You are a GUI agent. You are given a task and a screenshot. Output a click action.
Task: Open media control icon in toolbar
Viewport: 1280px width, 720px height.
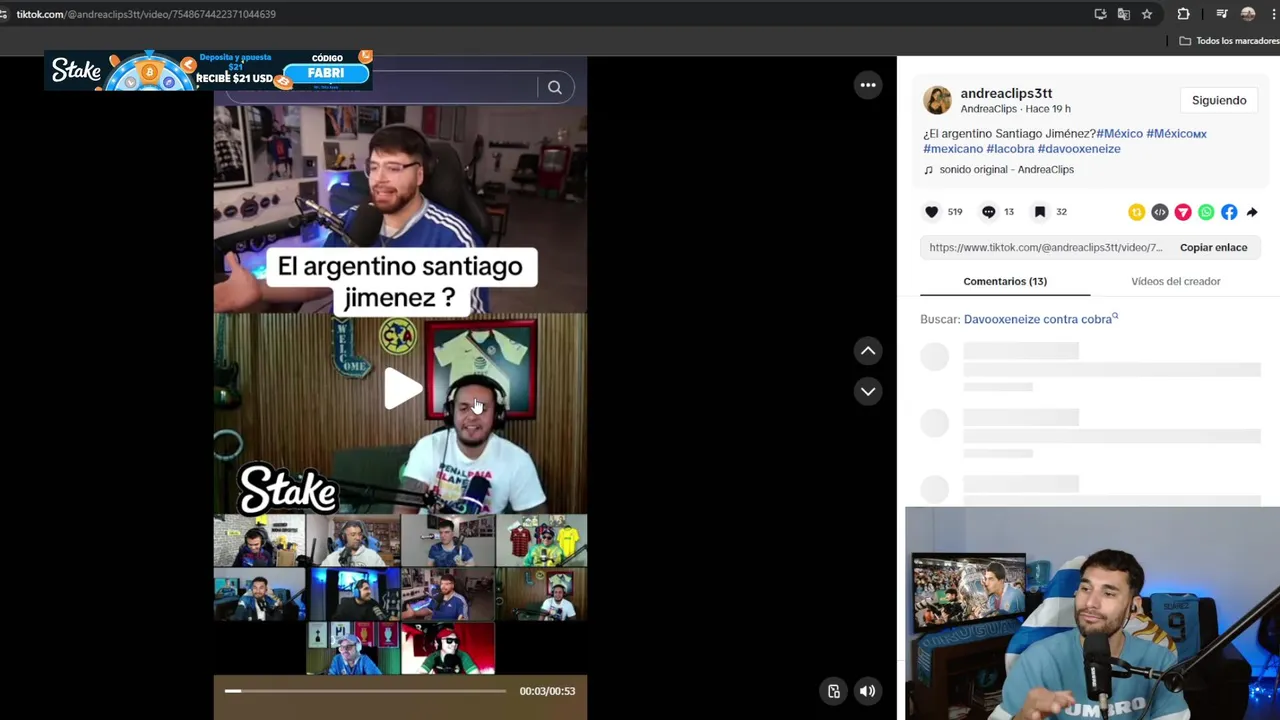click(x=1221, y=14)
